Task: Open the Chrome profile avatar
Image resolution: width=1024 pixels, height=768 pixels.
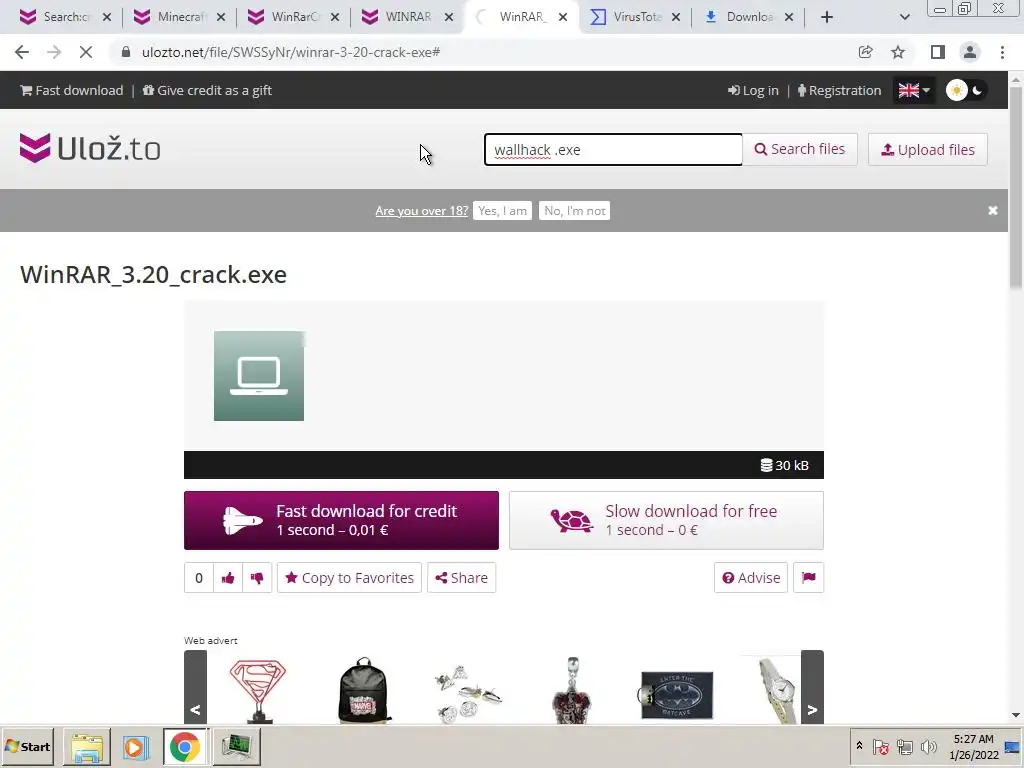Action: coord(970,52)
